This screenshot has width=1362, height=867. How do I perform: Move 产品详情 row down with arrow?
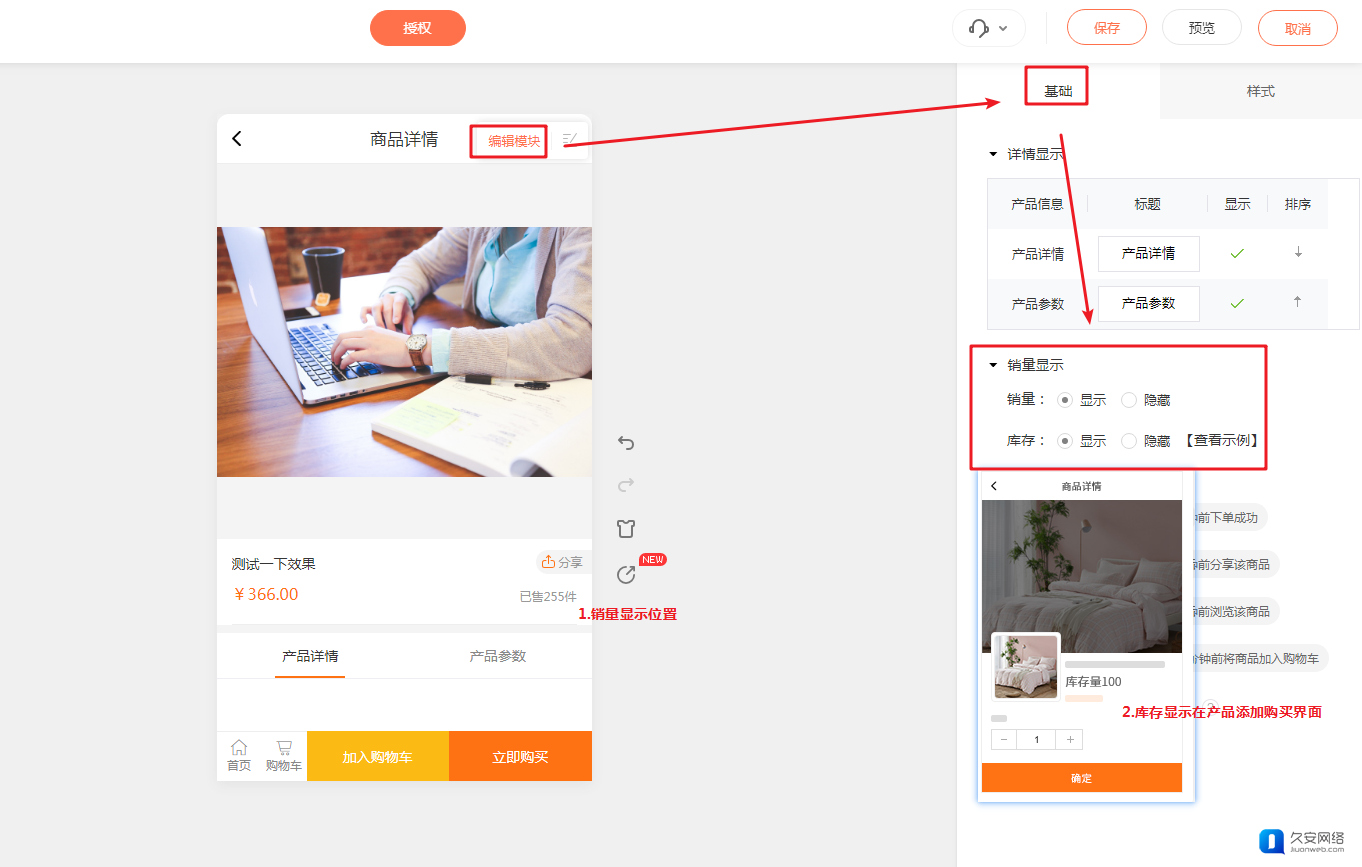point(1298,253)
